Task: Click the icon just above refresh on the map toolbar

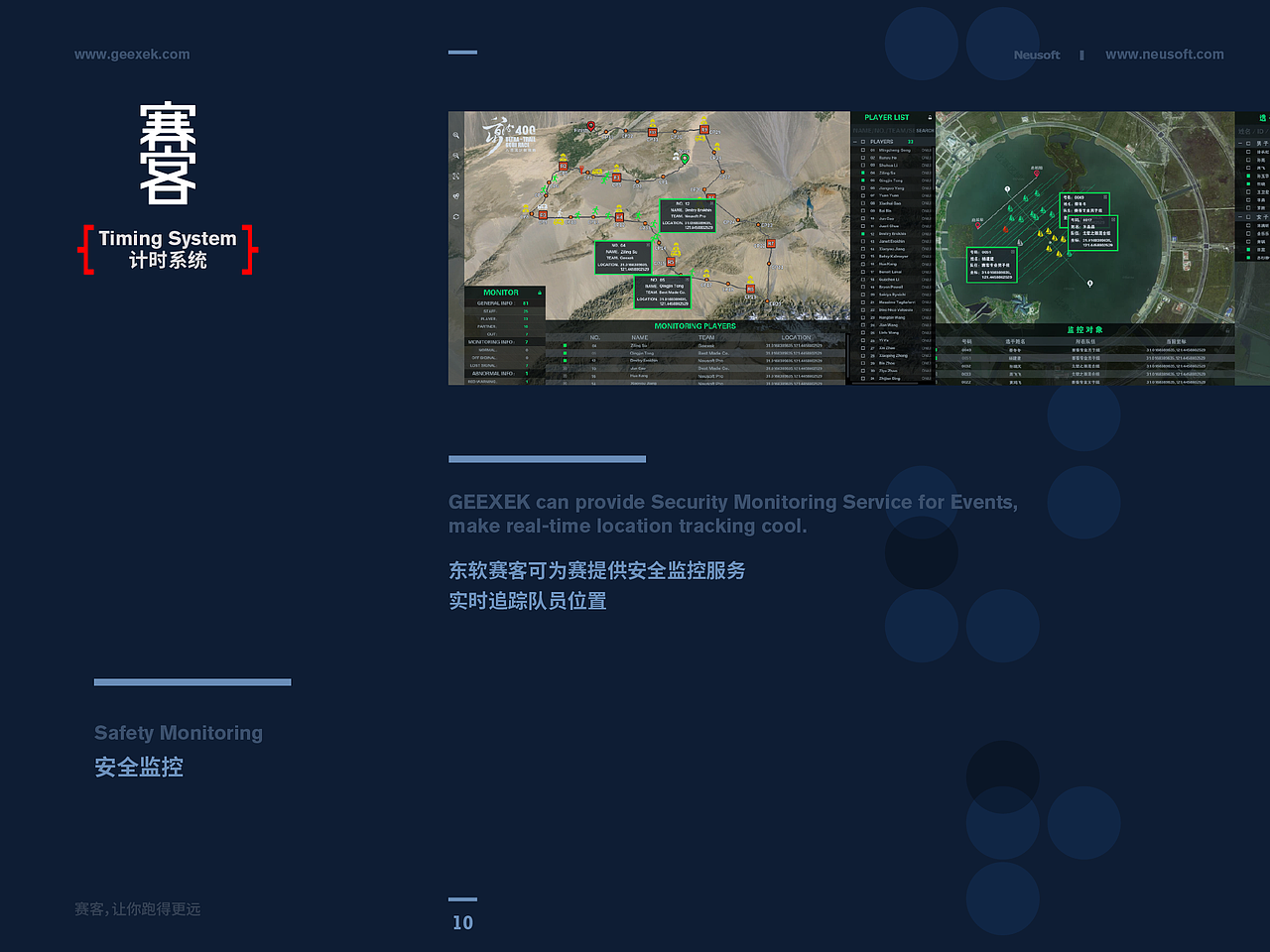Action: (x=456, y=195)
